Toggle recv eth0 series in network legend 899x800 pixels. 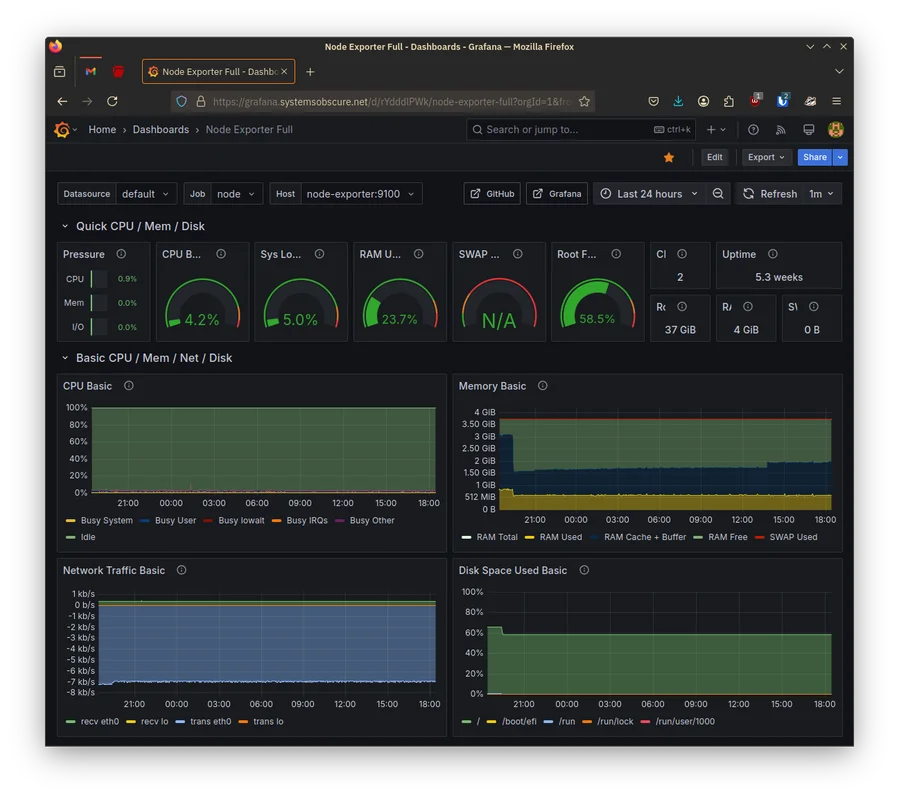99,721
